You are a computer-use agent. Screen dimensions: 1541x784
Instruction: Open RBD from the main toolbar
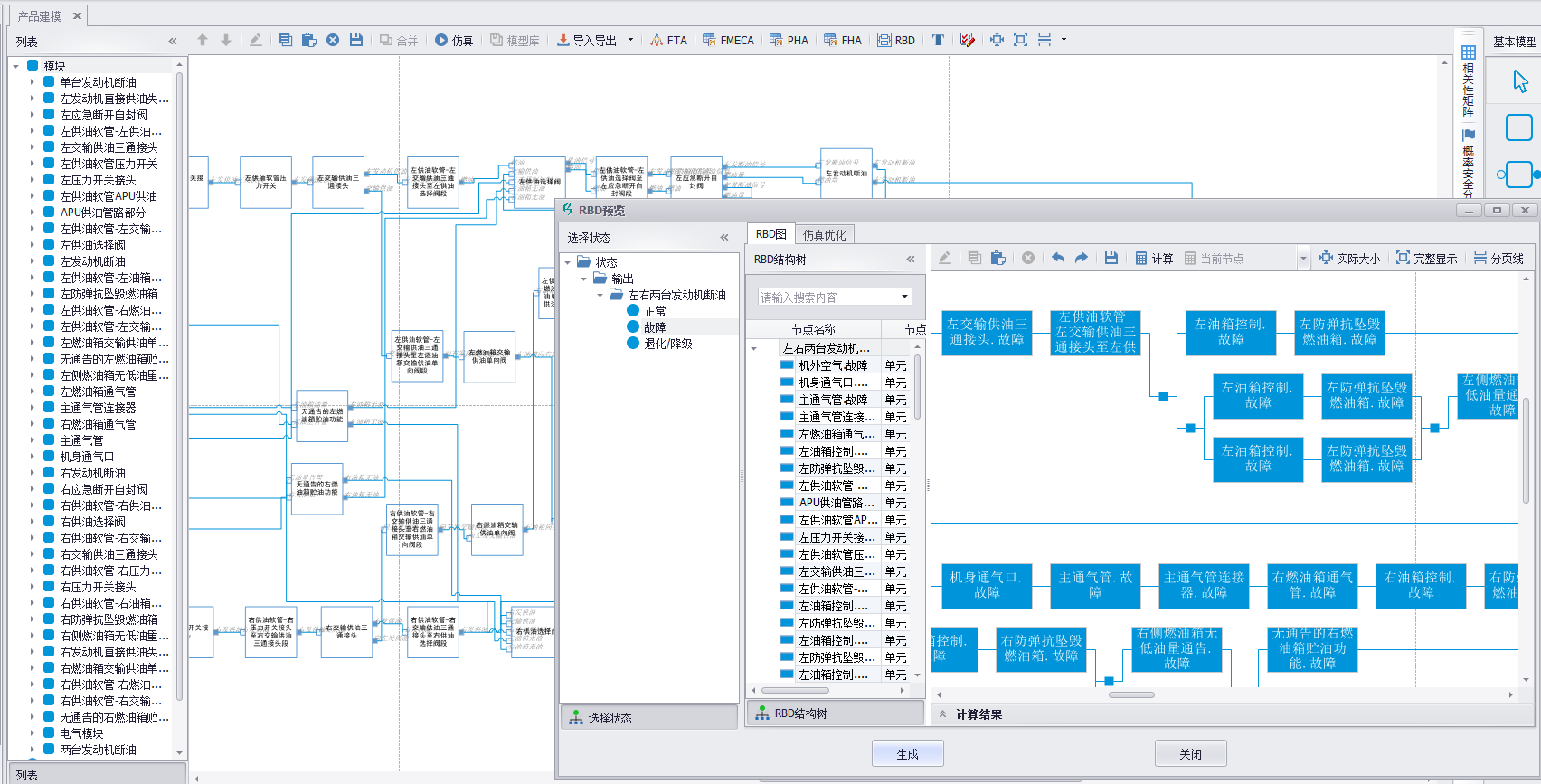point(895,40)
